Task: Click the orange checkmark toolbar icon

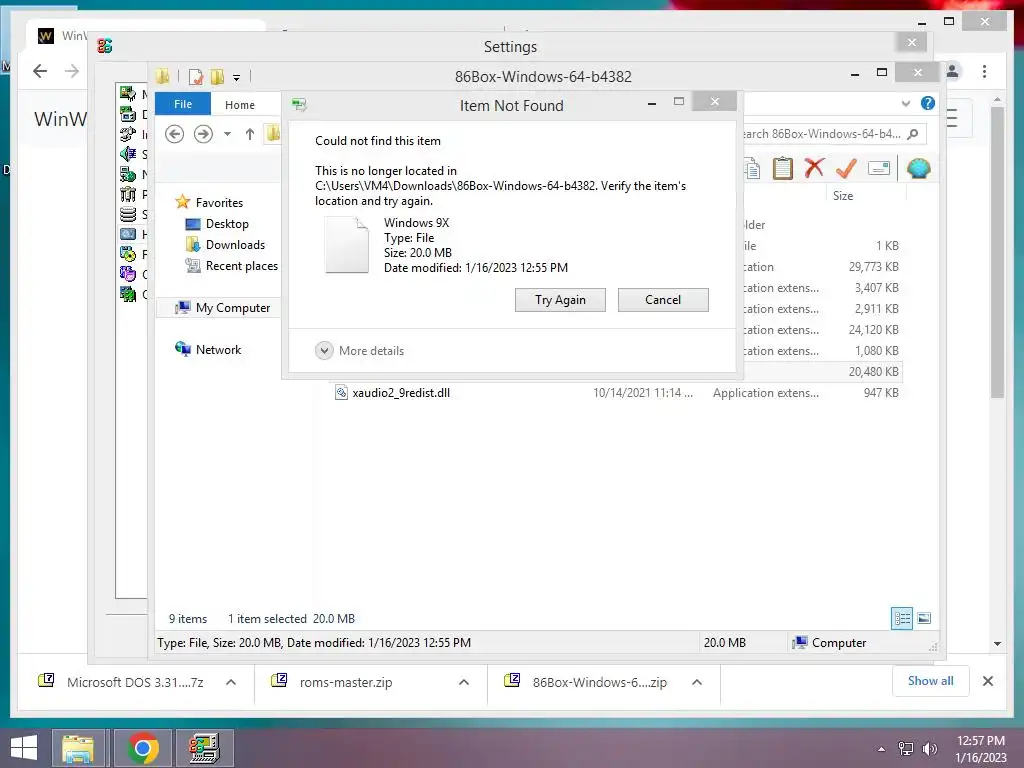Action: [x=846, y=168]
